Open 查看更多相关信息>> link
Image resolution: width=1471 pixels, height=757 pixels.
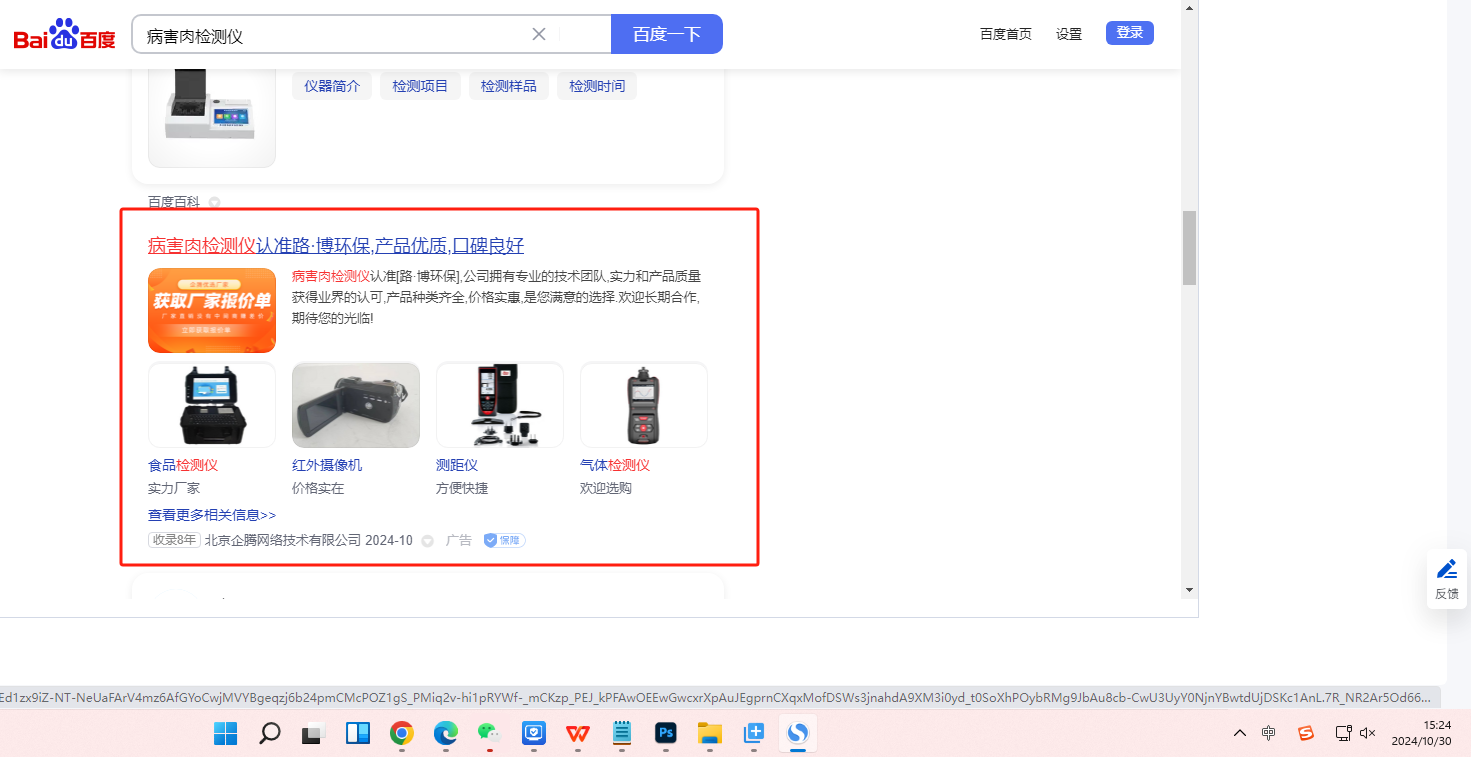212,515
